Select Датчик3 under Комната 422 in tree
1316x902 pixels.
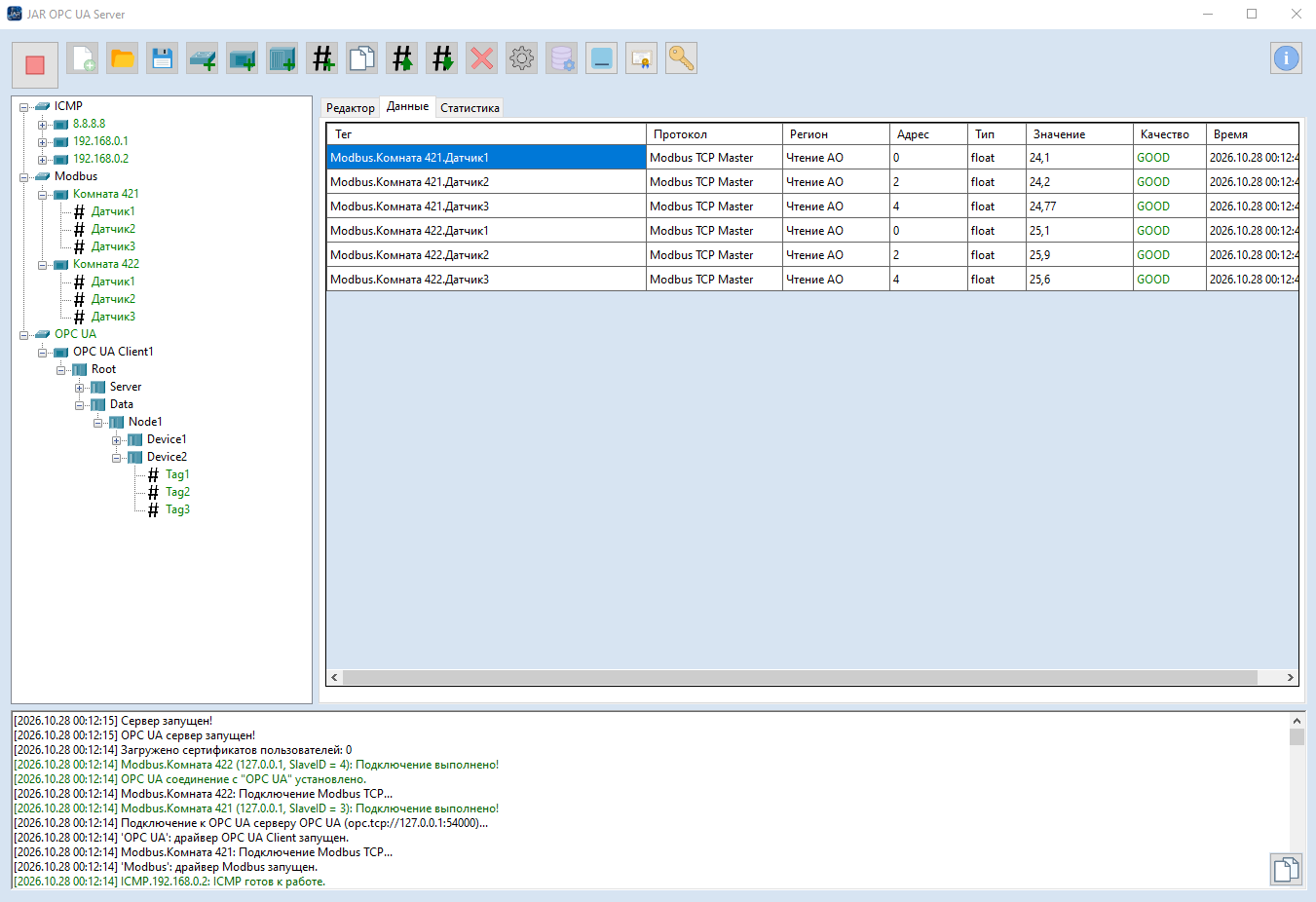point(113,317)
